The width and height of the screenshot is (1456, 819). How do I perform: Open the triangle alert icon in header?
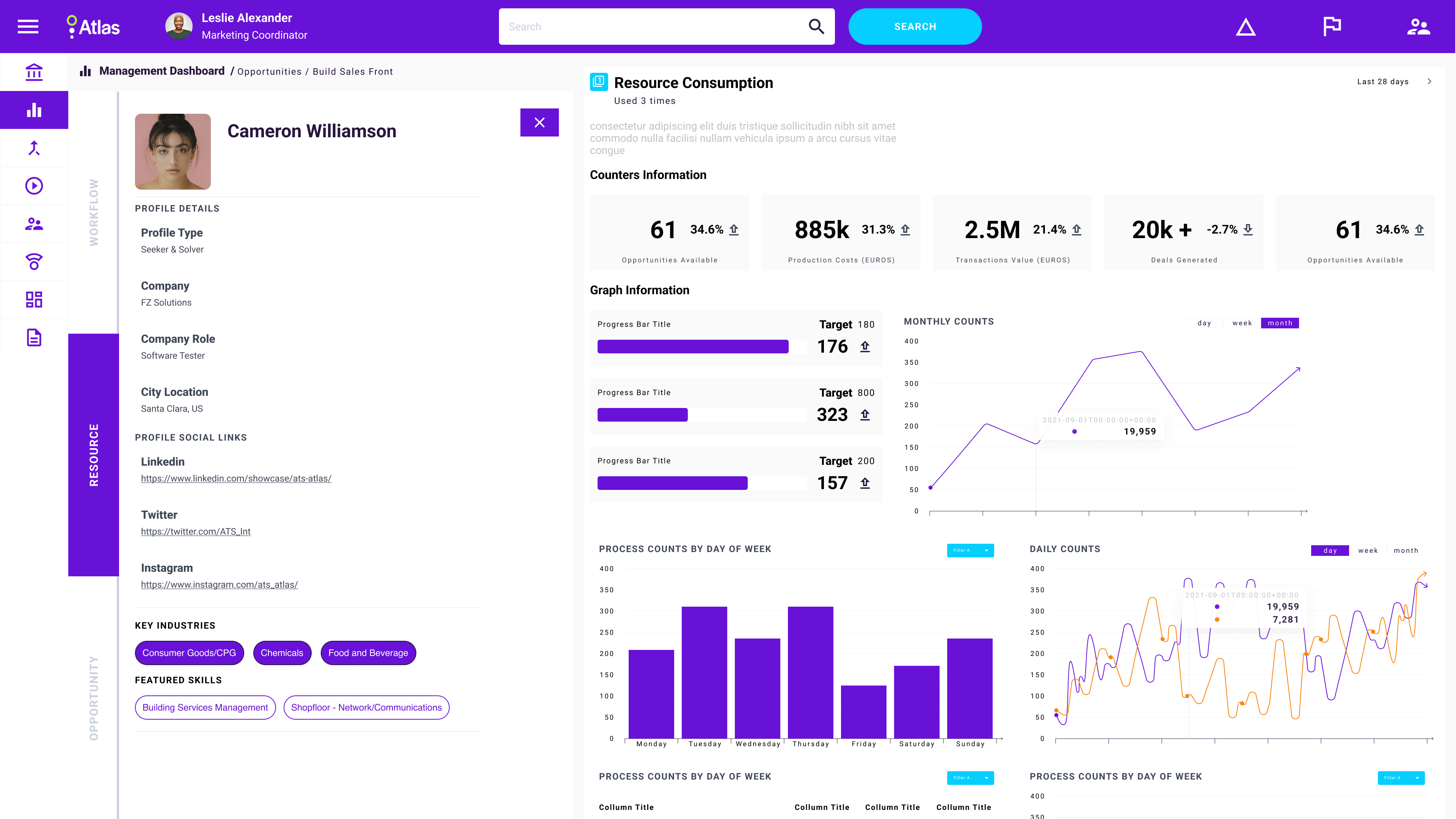pos(1245,27)
